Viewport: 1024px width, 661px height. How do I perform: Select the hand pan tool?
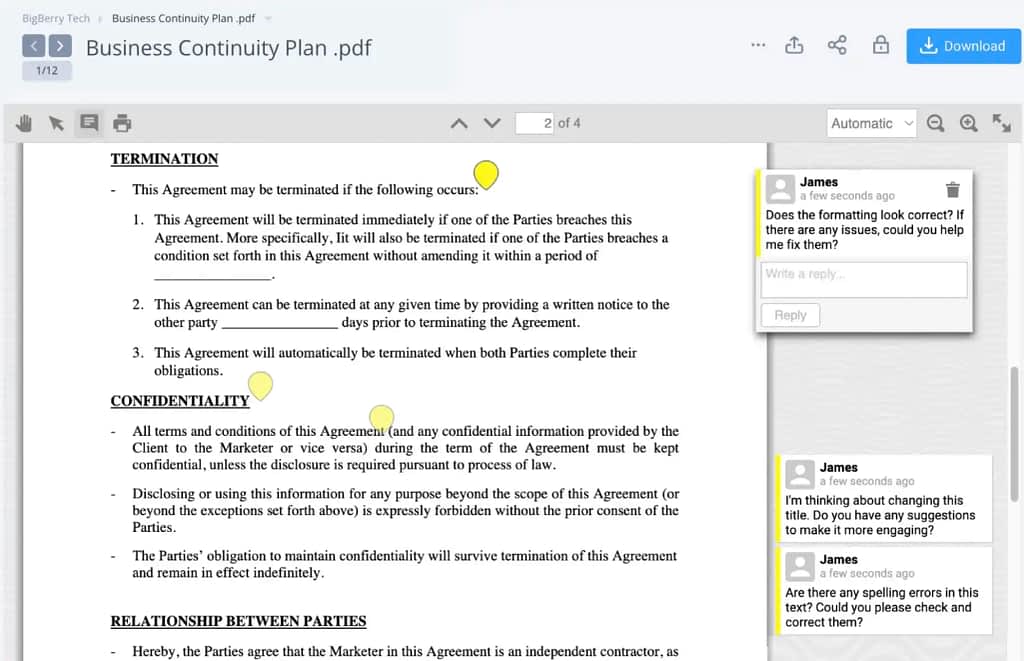(x=24, y=123)
